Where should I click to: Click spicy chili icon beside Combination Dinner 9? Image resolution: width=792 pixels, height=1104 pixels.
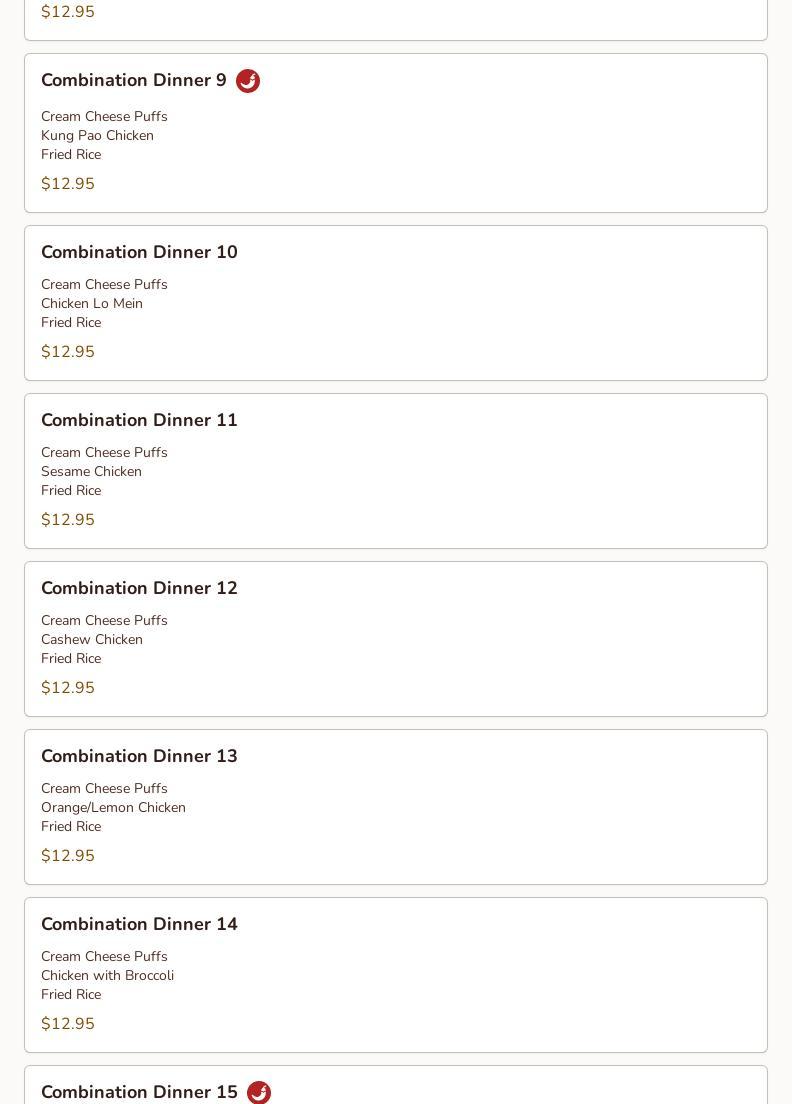tap(248, 81)
